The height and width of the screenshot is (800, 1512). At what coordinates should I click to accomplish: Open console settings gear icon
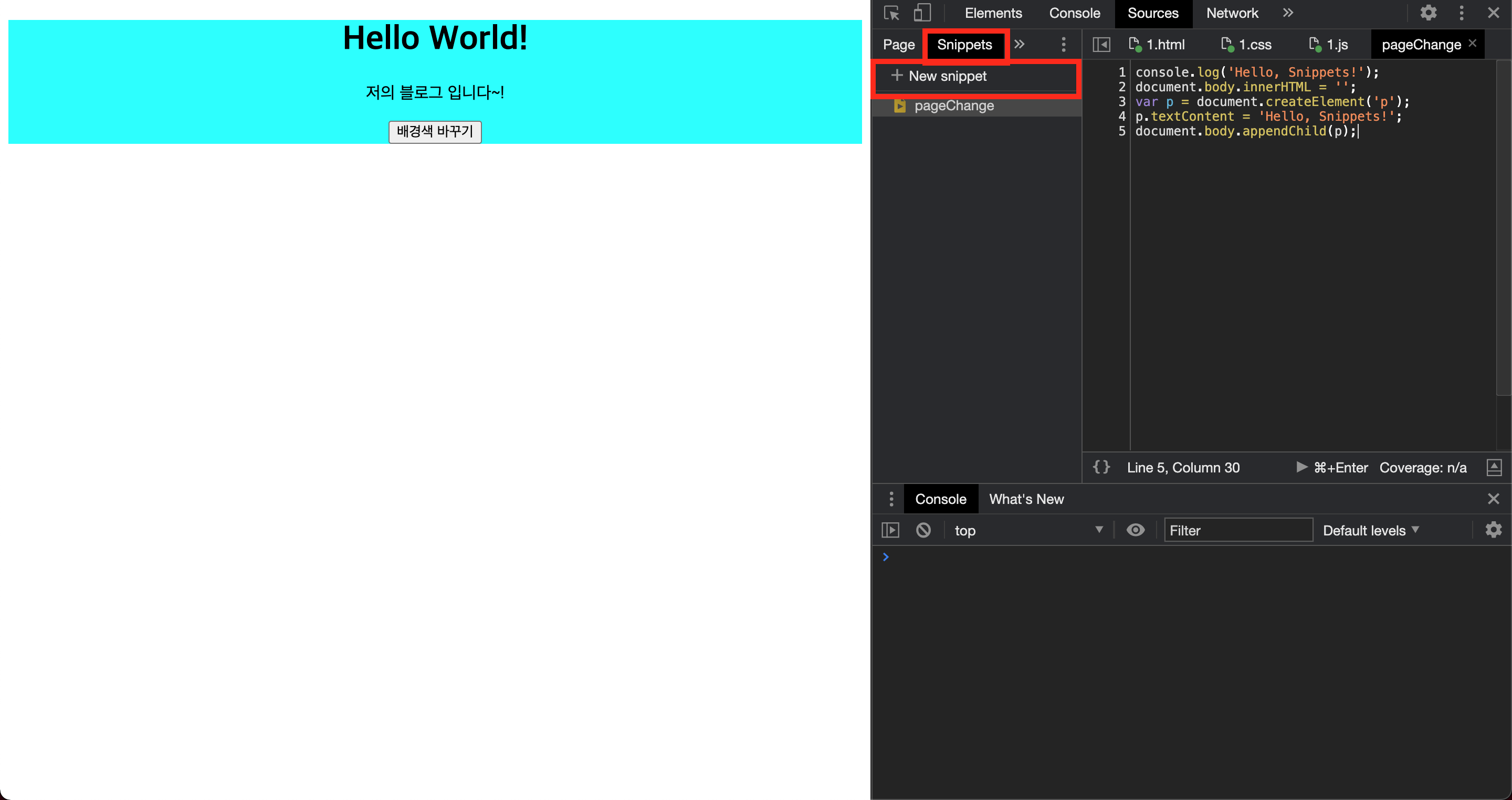pyautogui.click(x=1493, y=530)
